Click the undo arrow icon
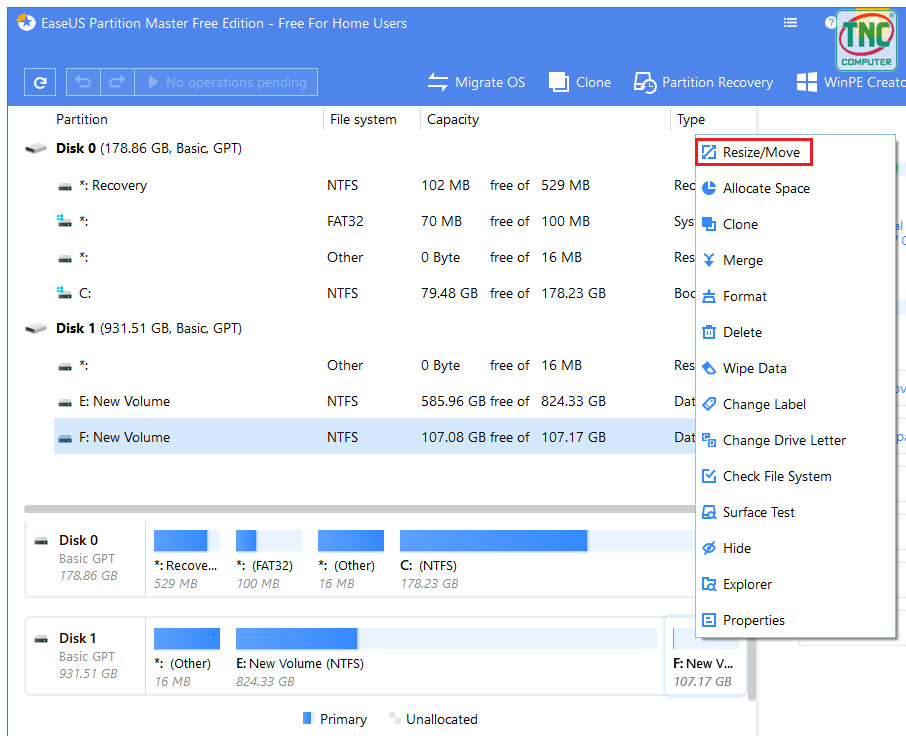This screenshot has height=736, width=906. click(83, 82)
